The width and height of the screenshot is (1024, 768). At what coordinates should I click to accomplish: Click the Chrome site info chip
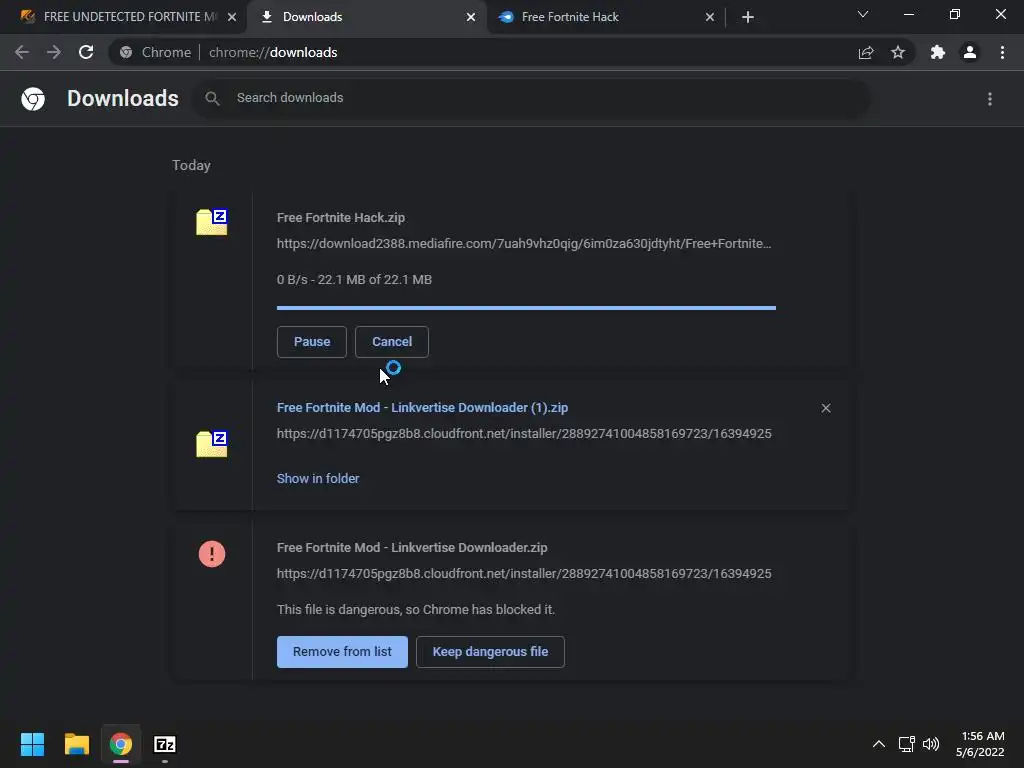coord(155,52)
